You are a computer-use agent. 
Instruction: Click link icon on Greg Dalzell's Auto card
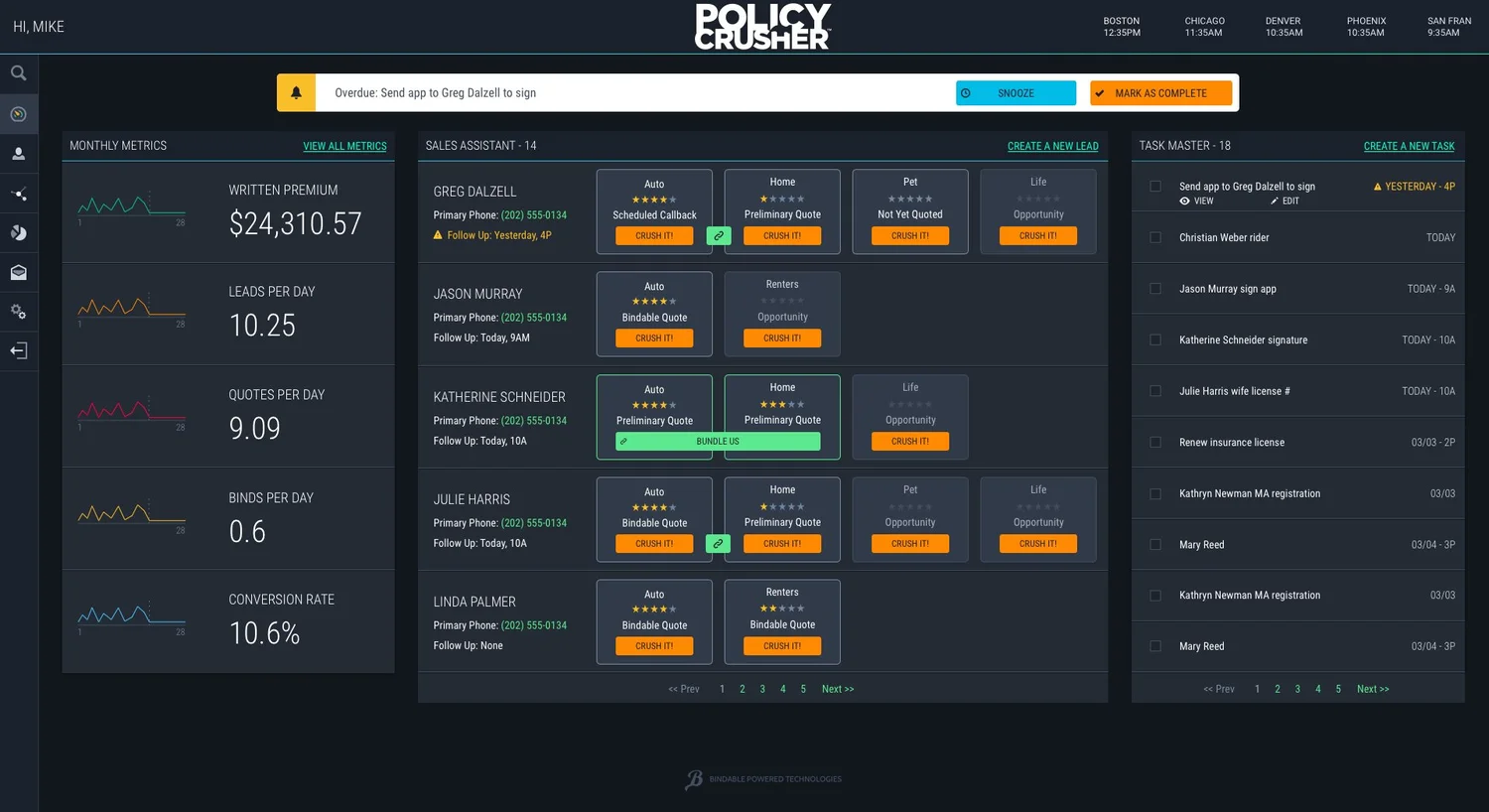pos(719,236)
